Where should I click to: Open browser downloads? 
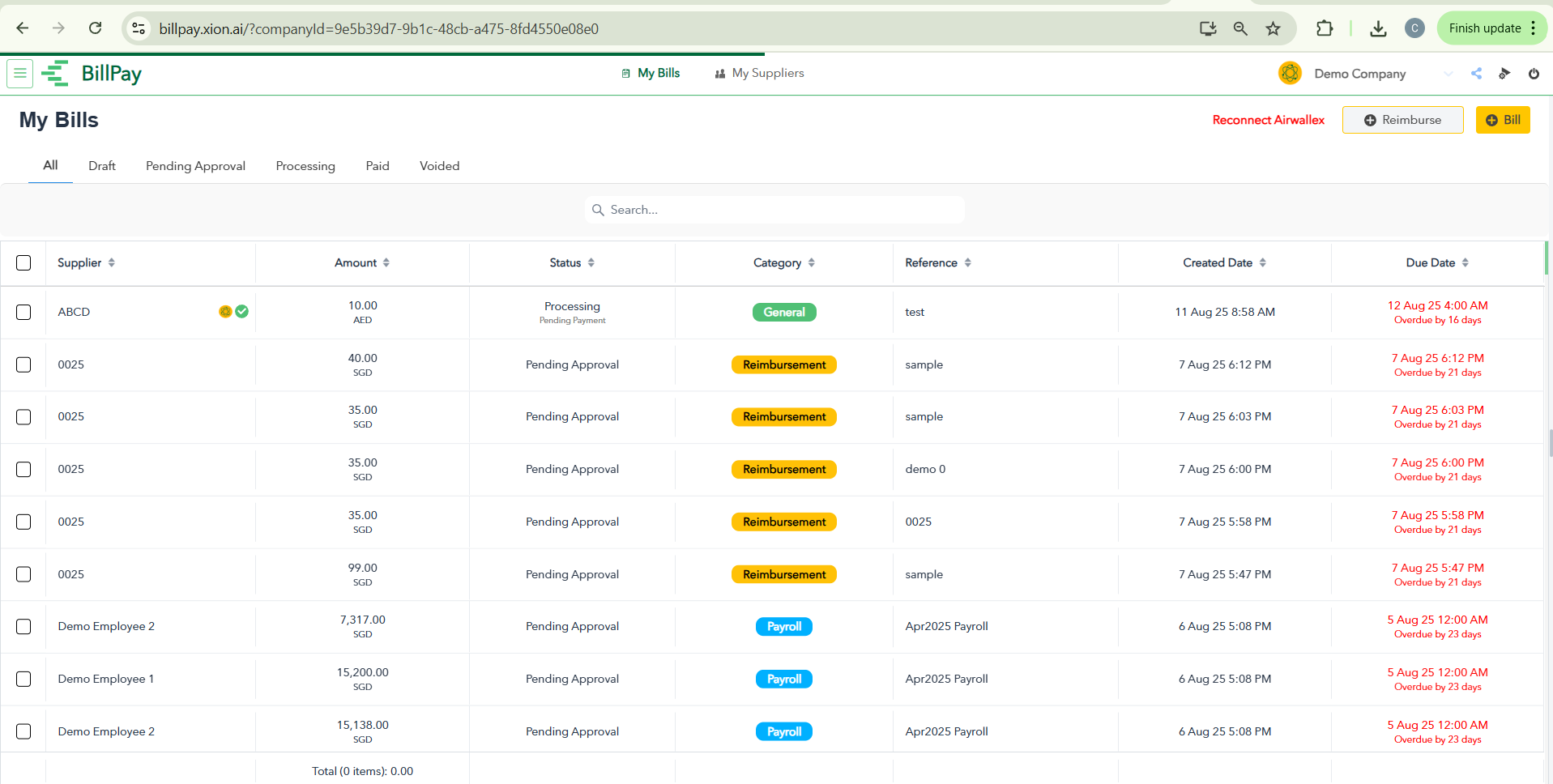click(1378, 28)
